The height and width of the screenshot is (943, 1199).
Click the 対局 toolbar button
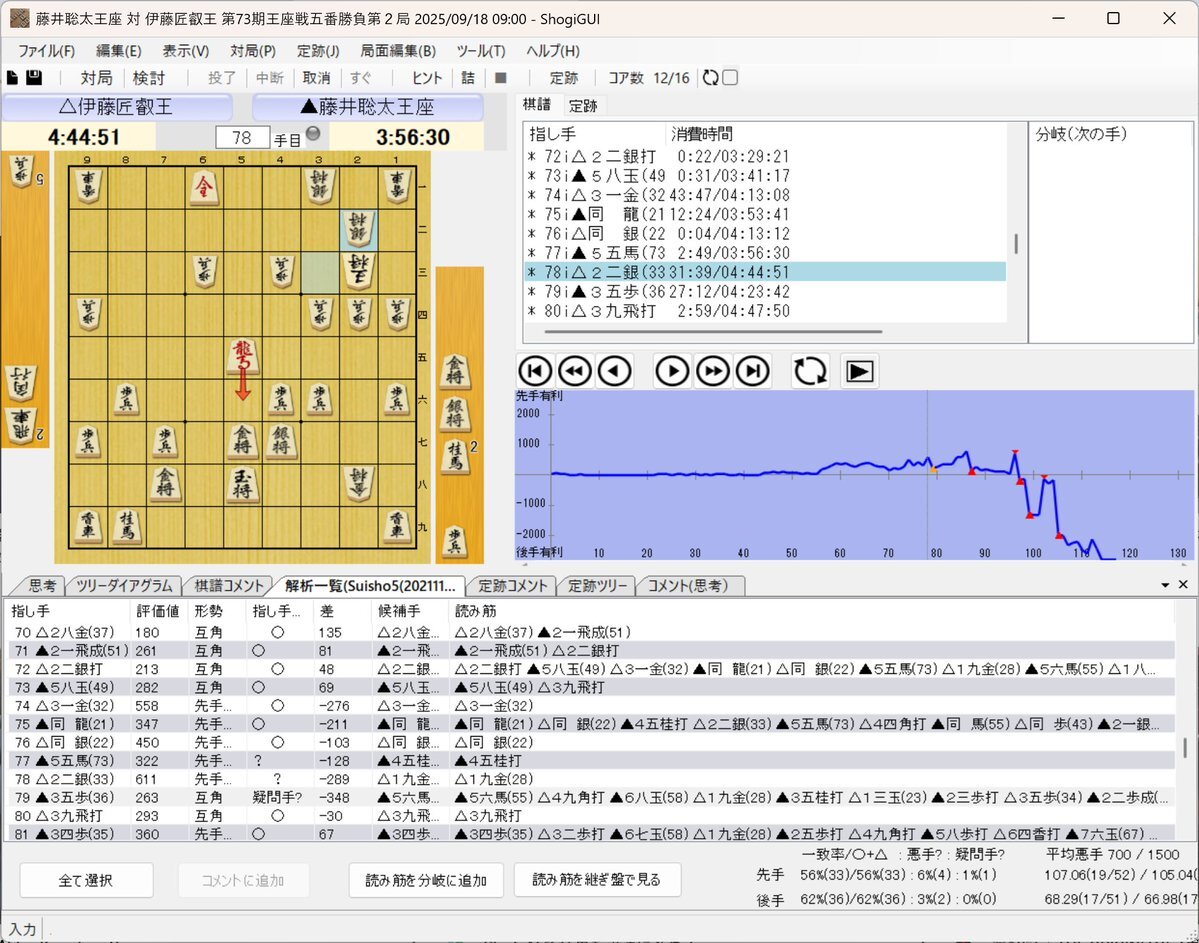96,78
